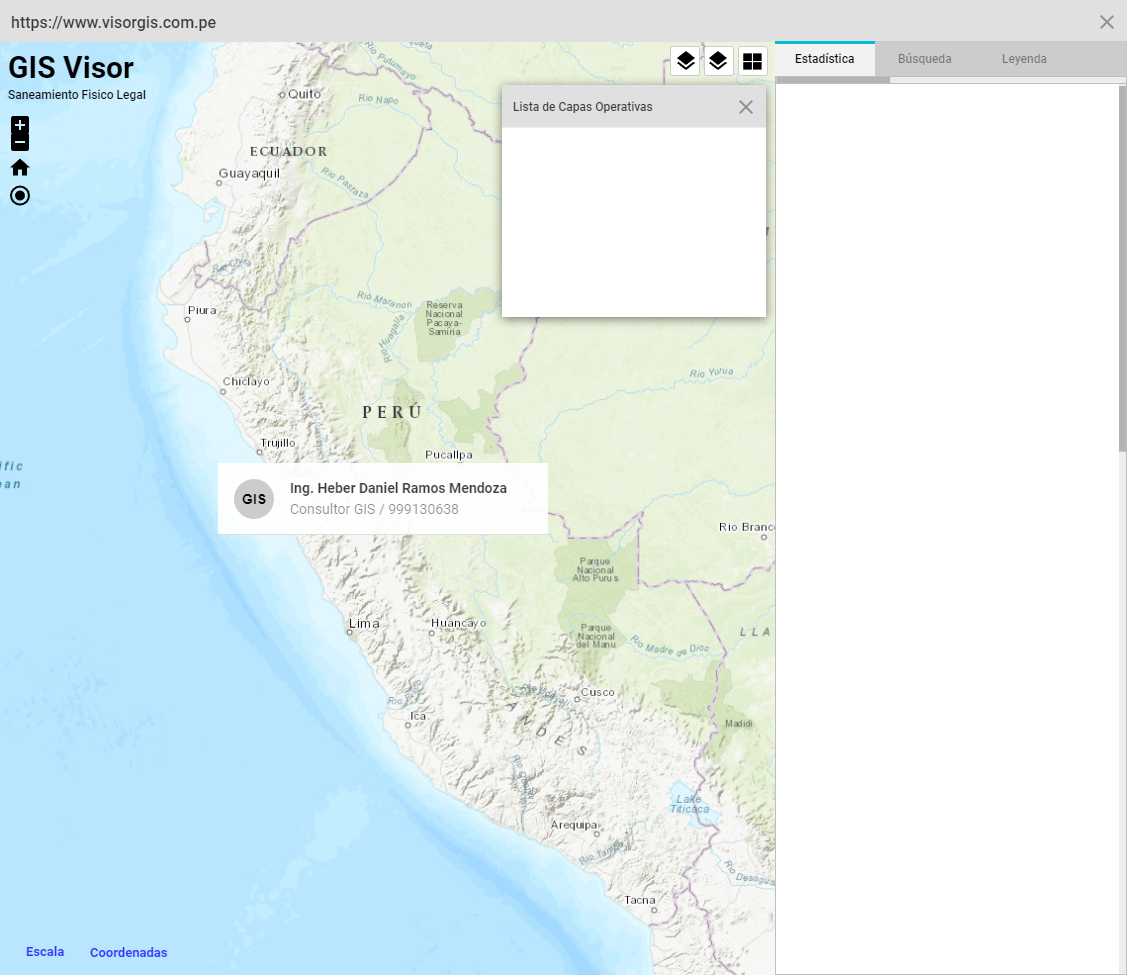Open the basemap gallery grid icon

point(752,62)
